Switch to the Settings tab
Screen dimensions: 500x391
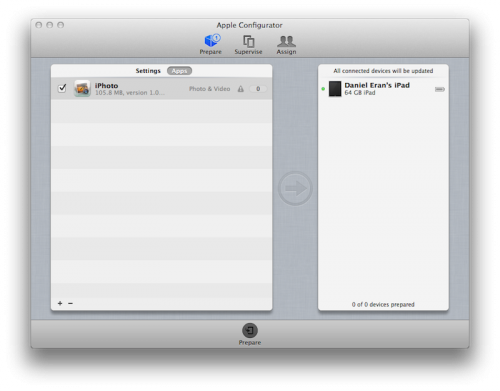(x=148, y=71)
